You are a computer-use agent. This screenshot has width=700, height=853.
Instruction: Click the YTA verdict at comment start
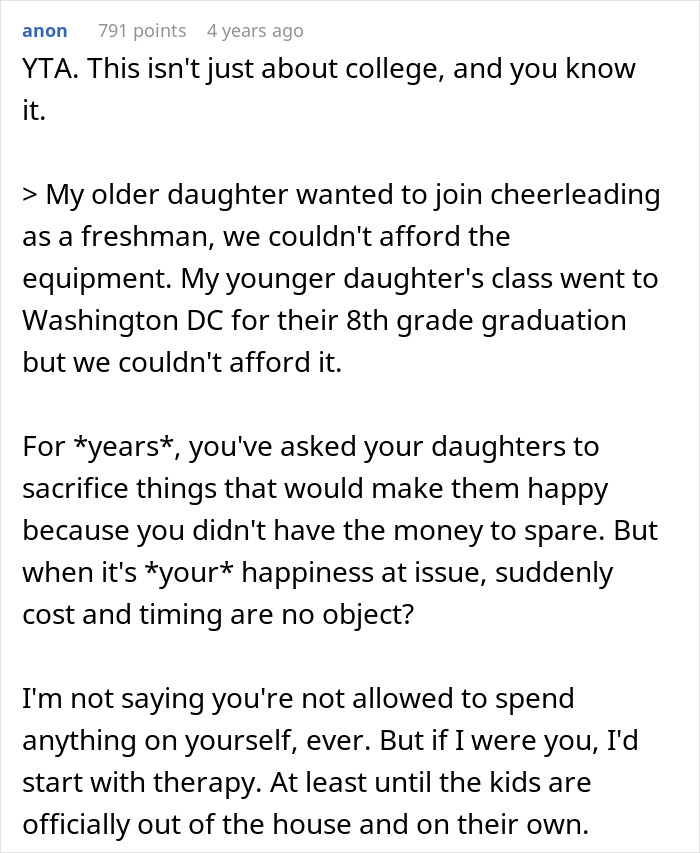tap(46, 69)
